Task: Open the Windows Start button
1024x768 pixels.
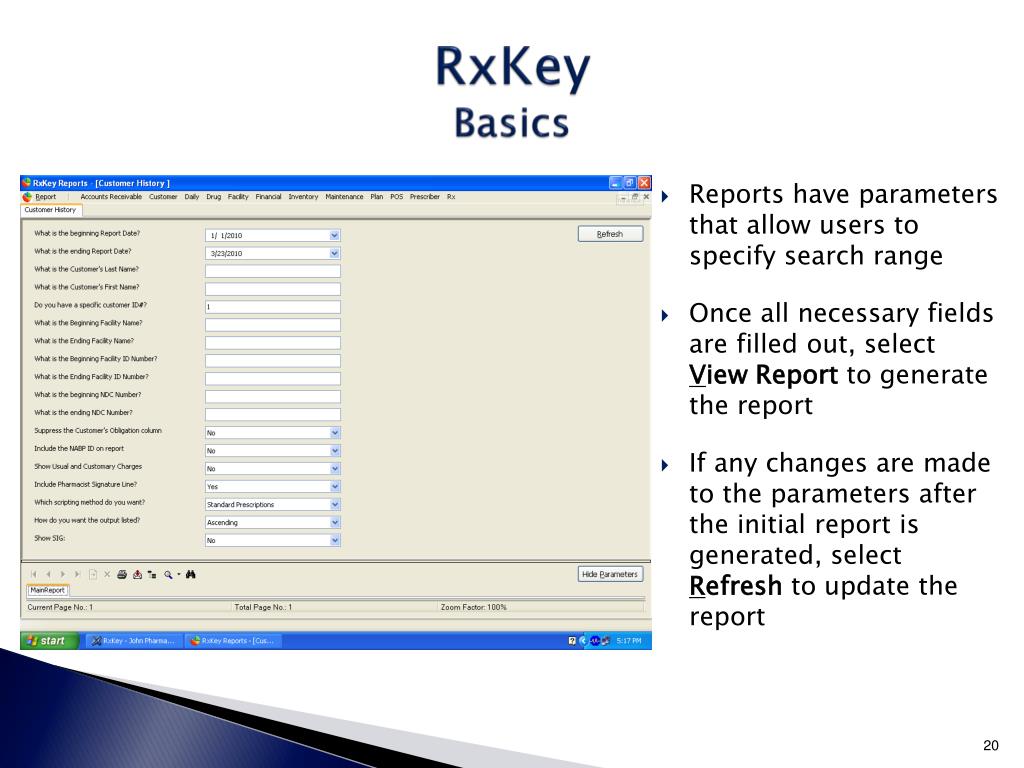Action: pos(50,641)
